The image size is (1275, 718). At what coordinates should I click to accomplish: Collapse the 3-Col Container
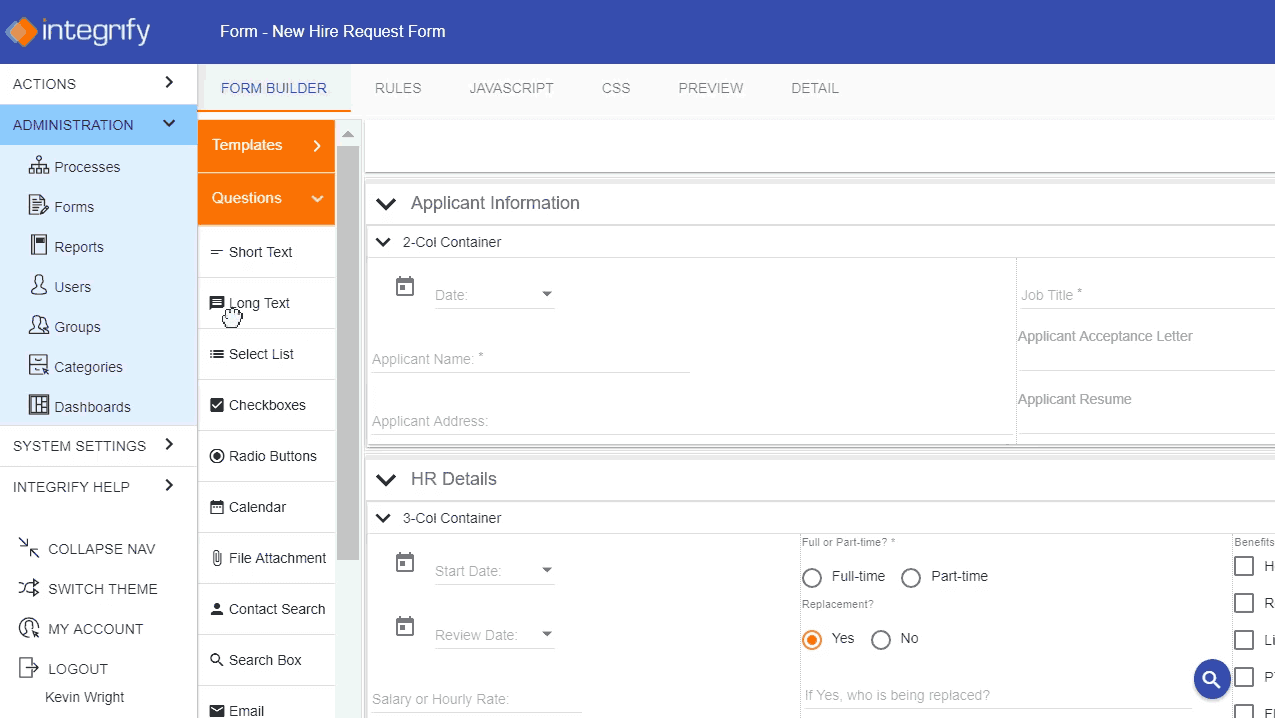pos(383,518)
